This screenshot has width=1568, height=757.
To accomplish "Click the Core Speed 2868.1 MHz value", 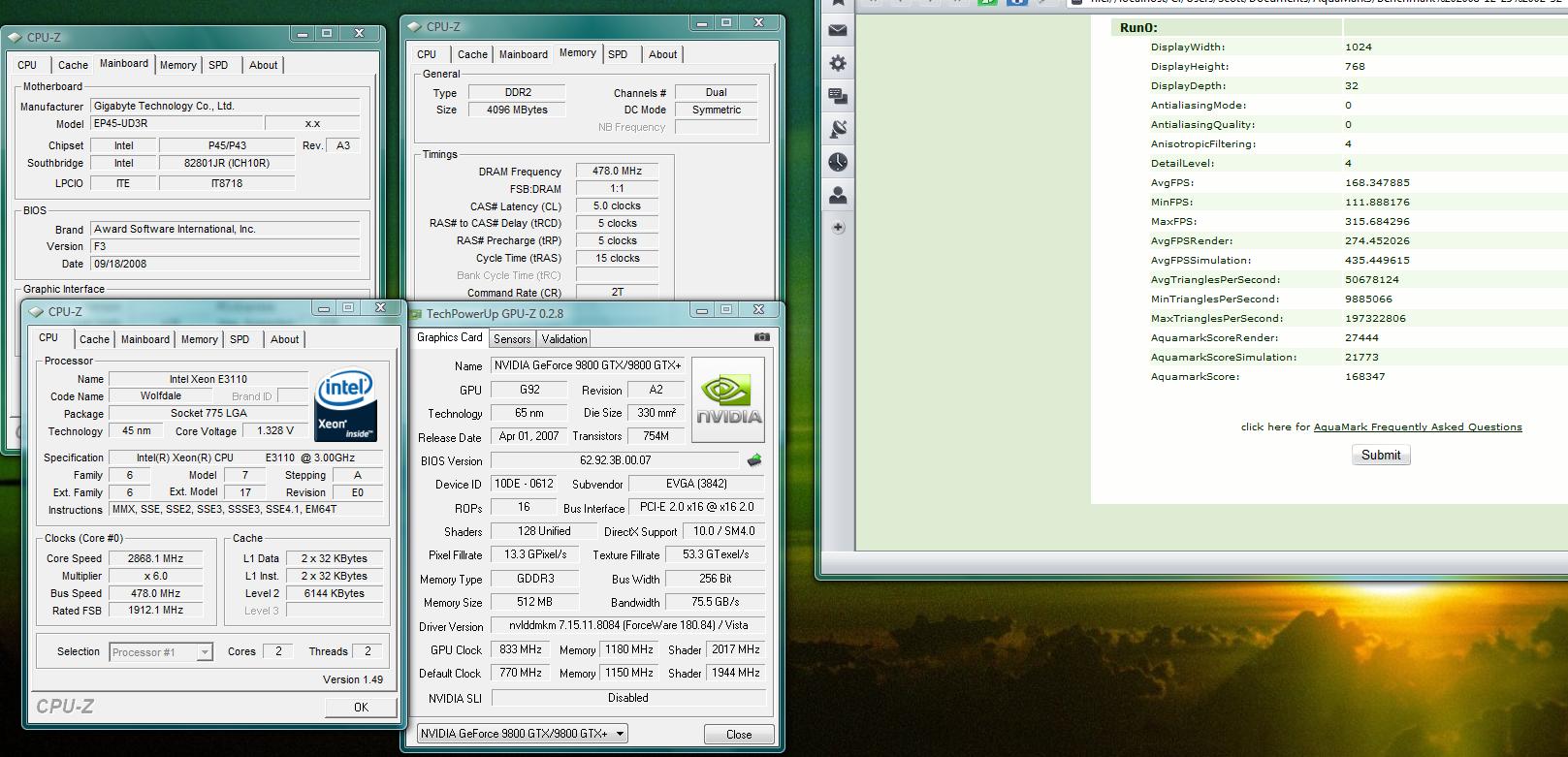I will click(156, 558).
